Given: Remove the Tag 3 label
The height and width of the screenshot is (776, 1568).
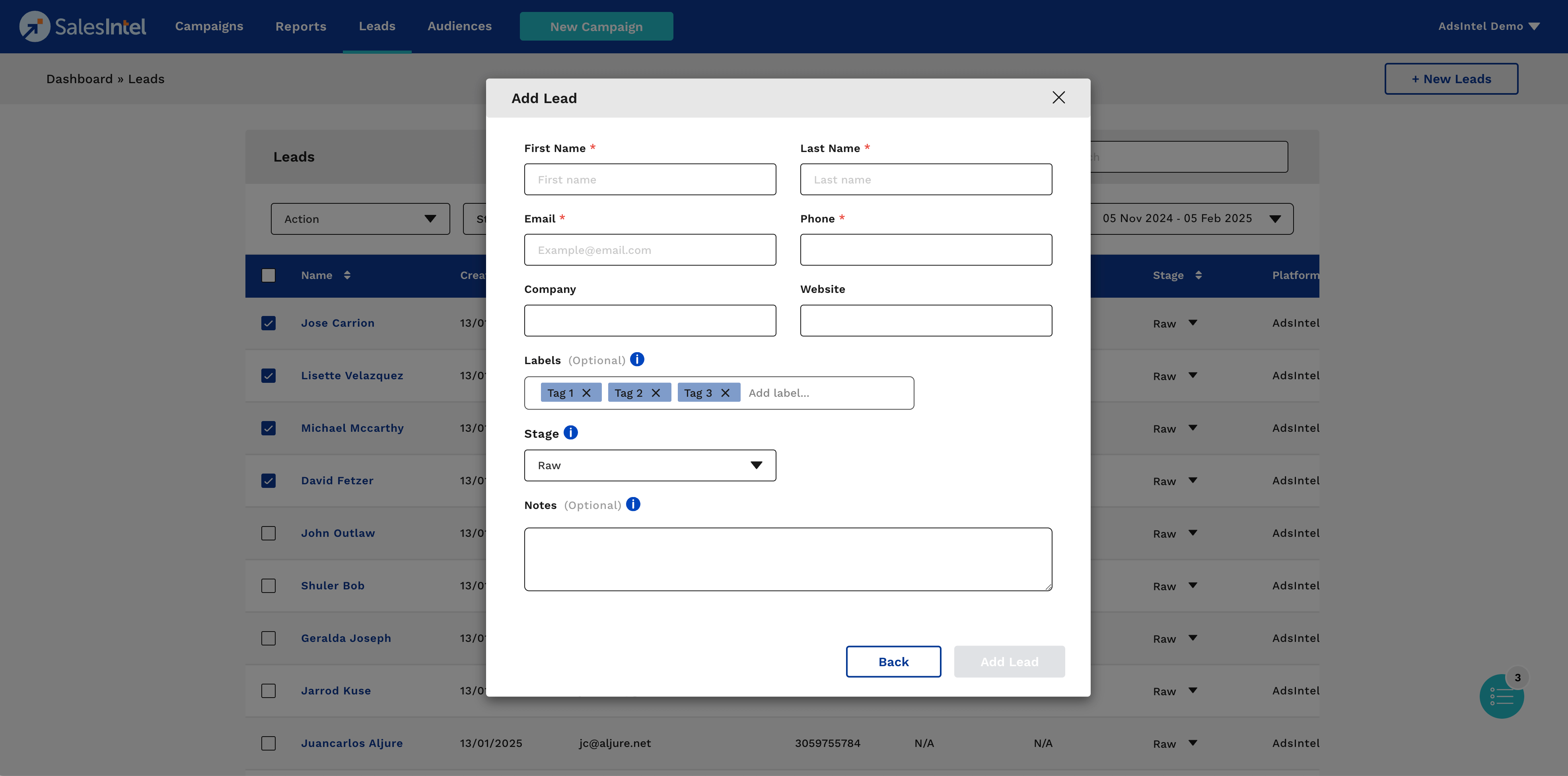Looking at the screenshot, I should (725, 393).
